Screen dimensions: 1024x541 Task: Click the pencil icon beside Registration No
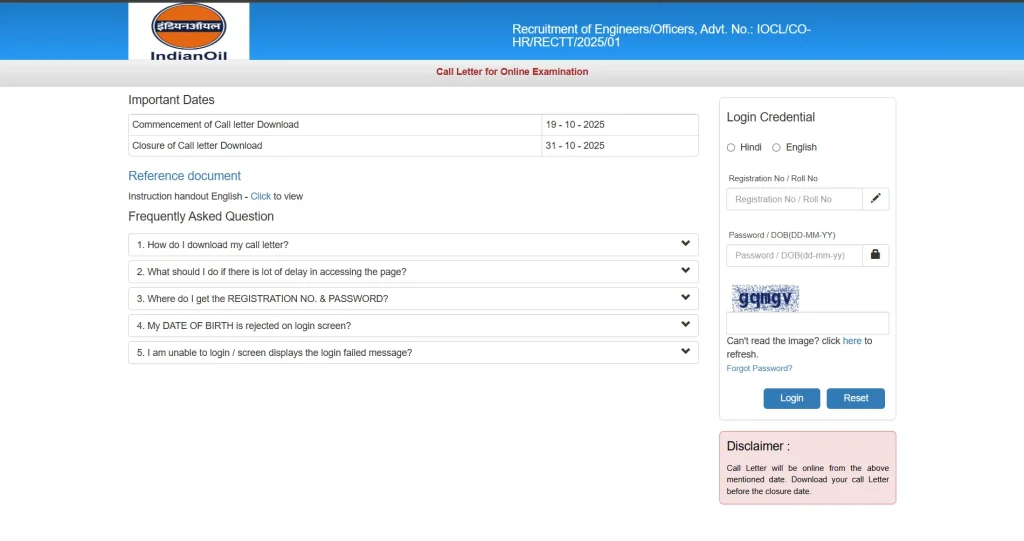click(x=875, y=199)
